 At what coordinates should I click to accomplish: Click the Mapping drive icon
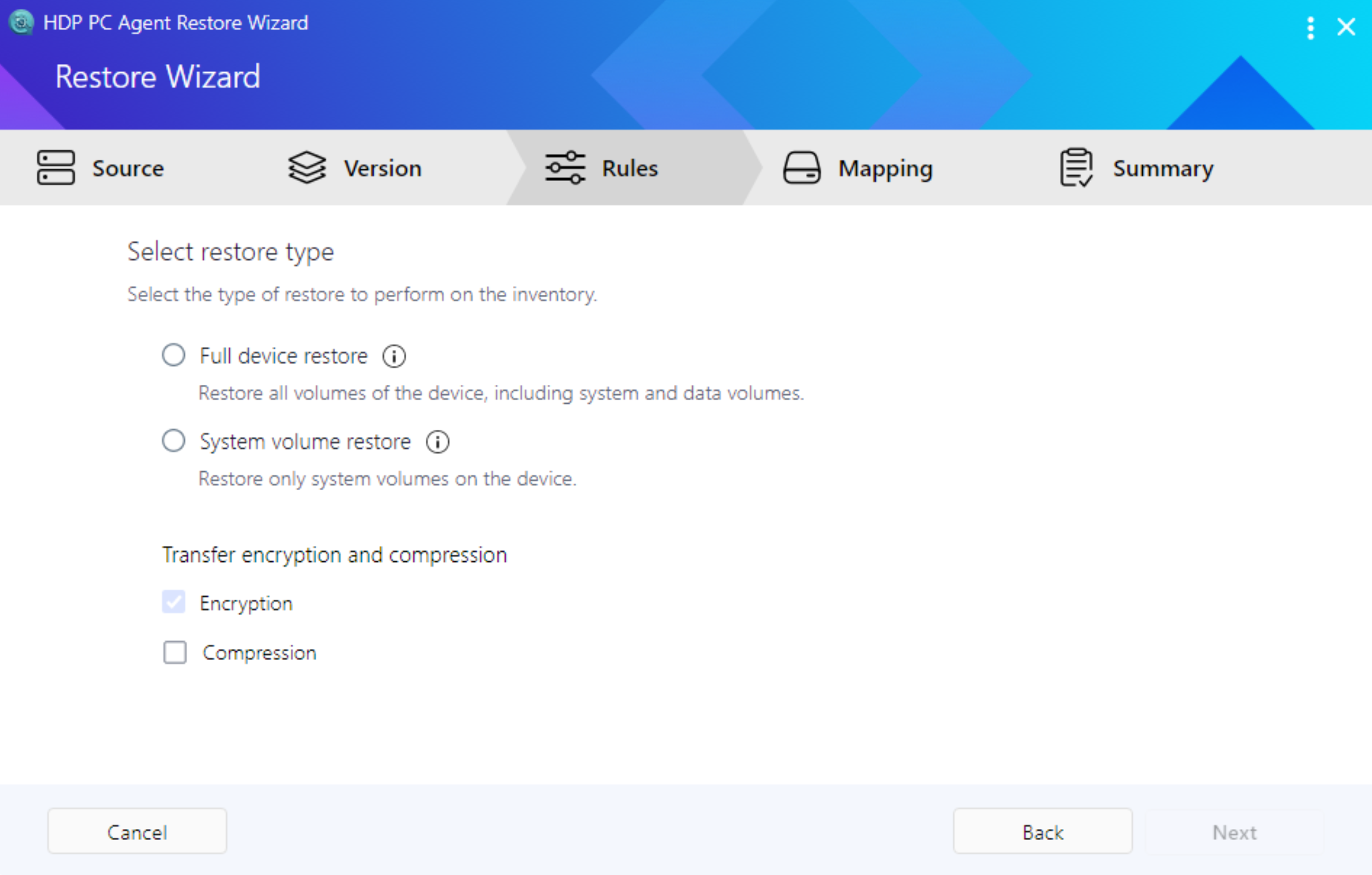click(801, 168)
